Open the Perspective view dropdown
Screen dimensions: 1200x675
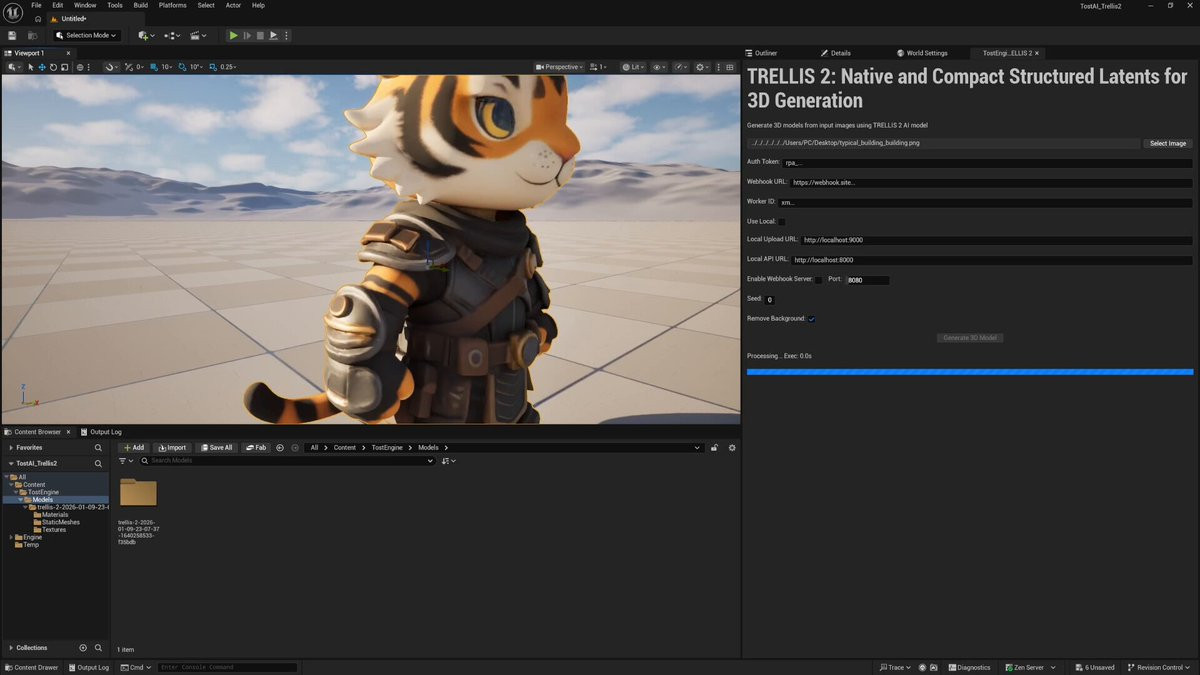[x=561, y=67]
